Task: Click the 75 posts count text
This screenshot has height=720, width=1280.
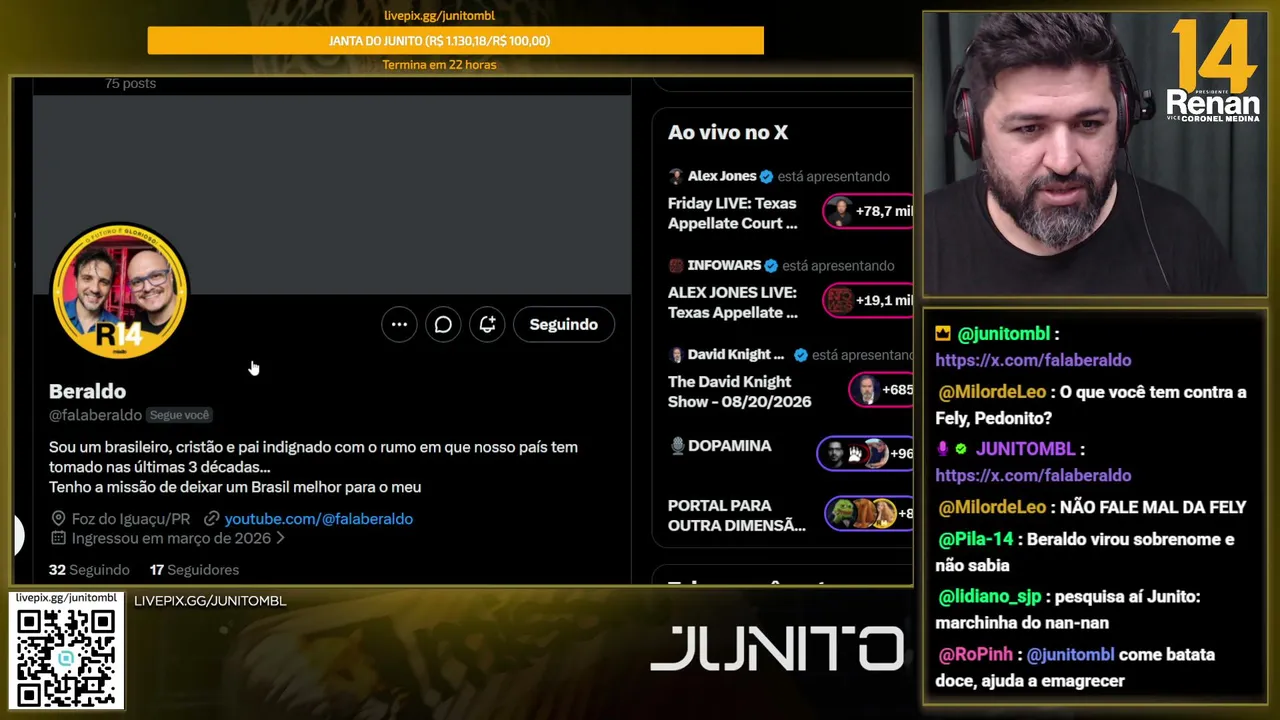Action: pyautogui.click(x=130, y=83)
